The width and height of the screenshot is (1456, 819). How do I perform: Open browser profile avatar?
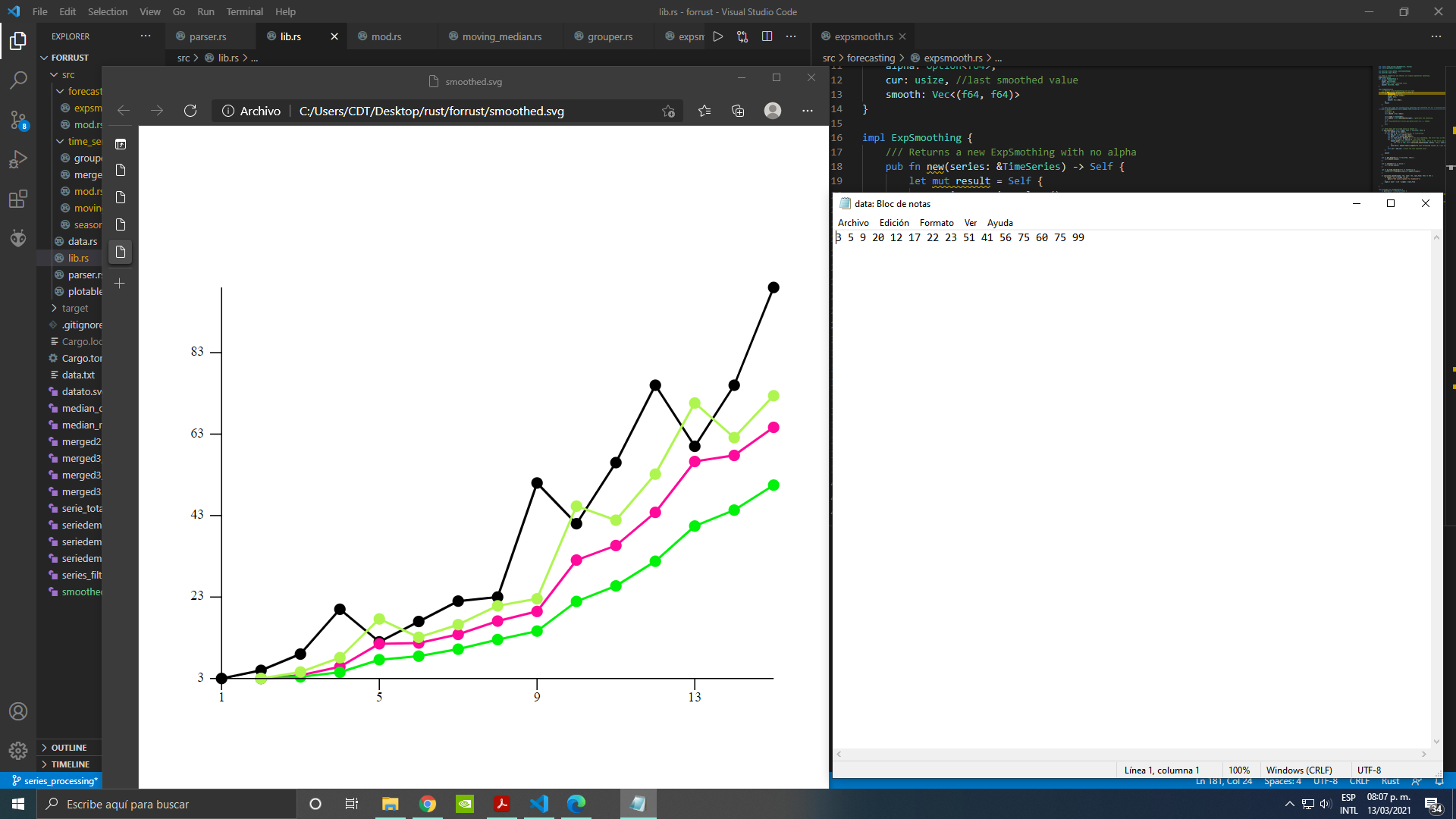773,111
